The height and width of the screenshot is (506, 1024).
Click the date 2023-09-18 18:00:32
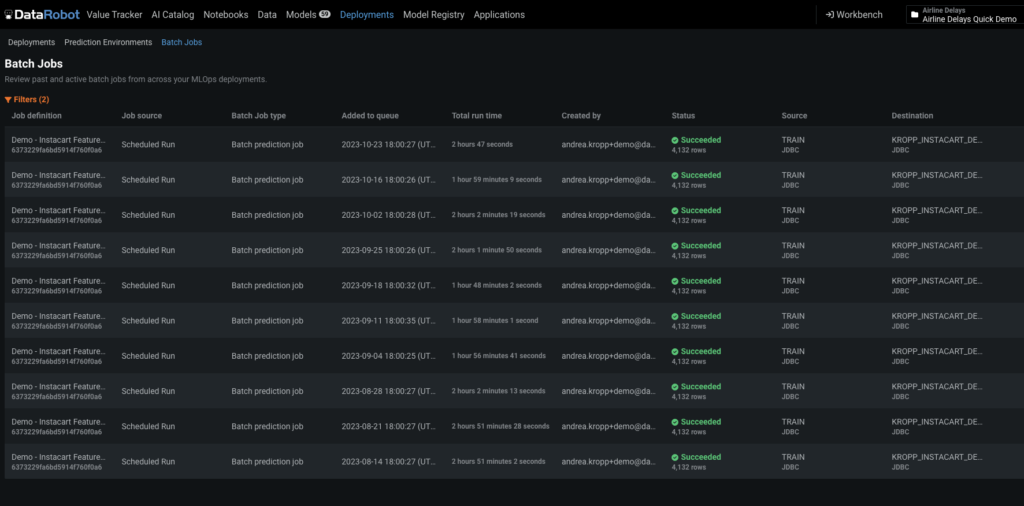click(x=389, y=285)
